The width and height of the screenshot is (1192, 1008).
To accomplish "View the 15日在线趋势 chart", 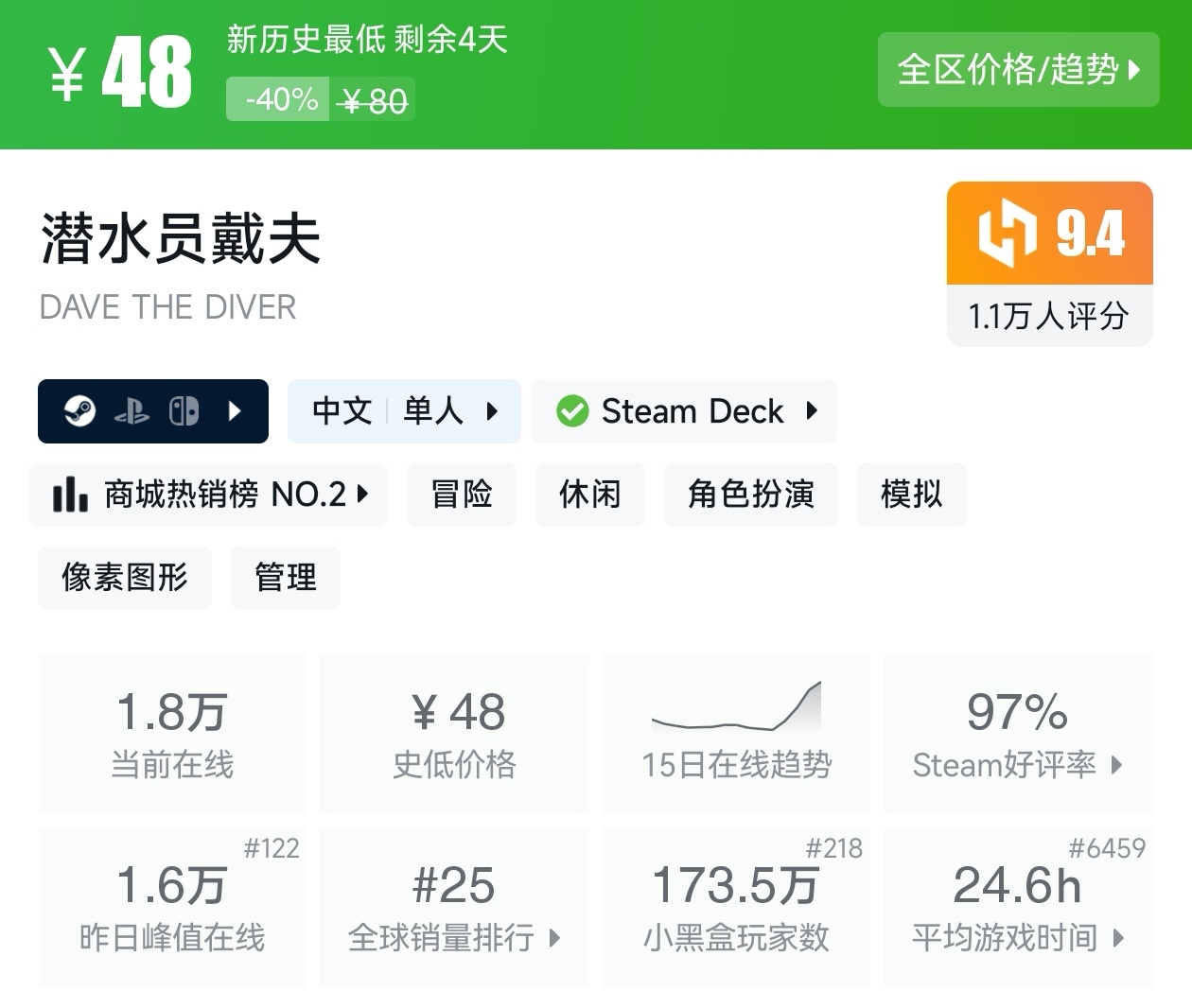I will coord(736,733).
